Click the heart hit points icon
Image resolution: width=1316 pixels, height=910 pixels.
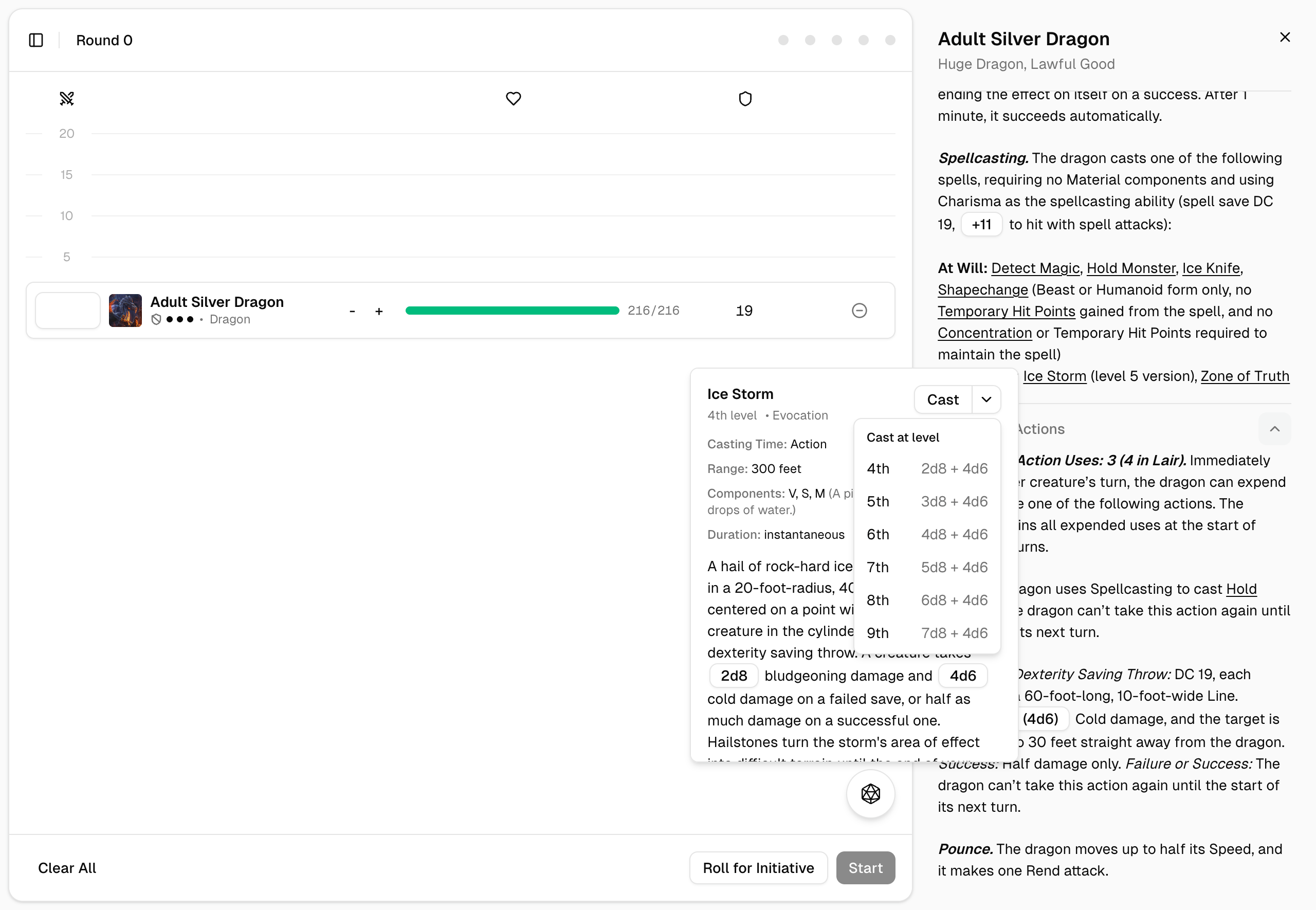[514, 99]
